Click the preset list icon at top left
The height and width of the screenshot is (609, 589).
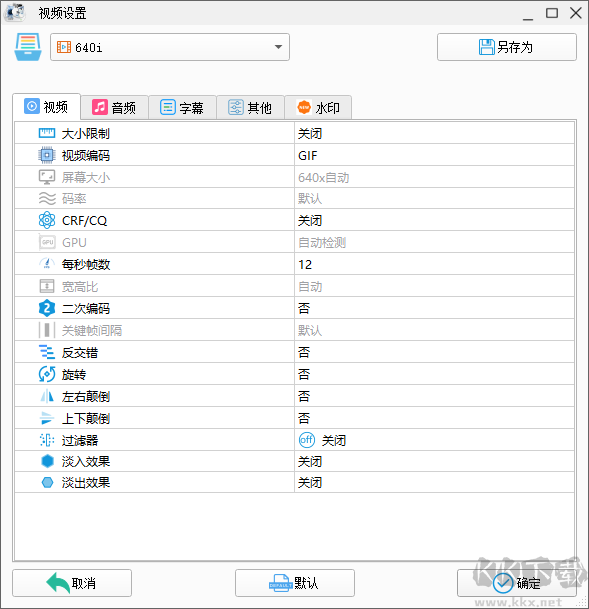pyautogui.click(x=28, y=47)
